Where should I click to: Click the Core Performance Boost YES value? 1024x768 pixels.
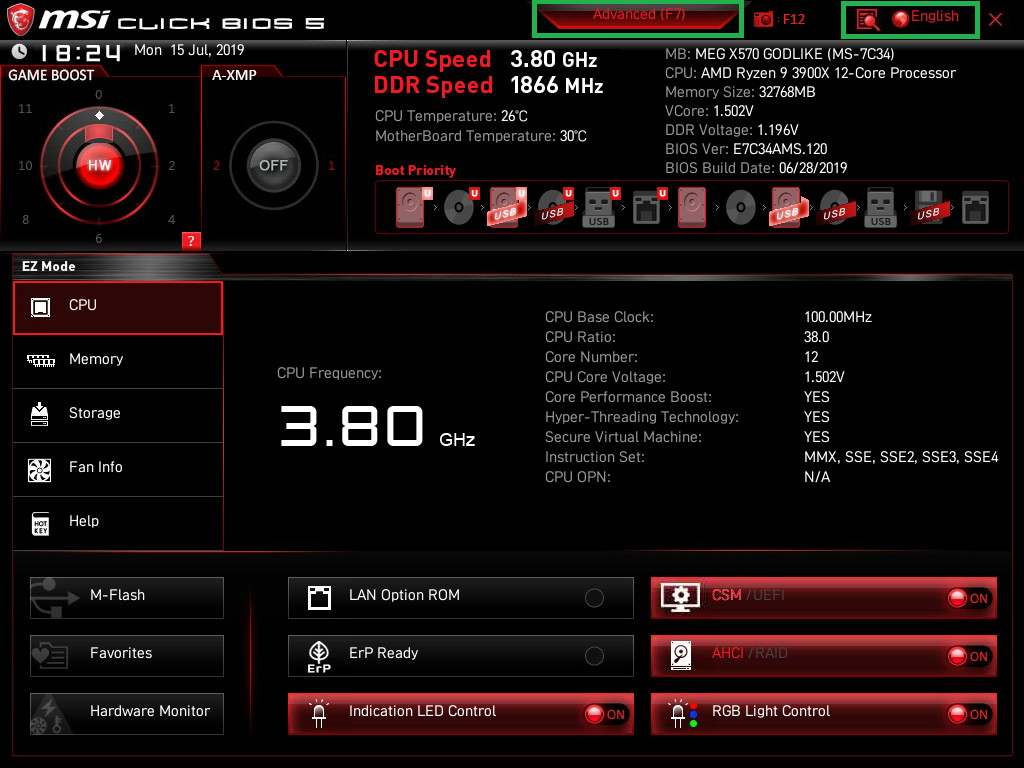(817, 397)
